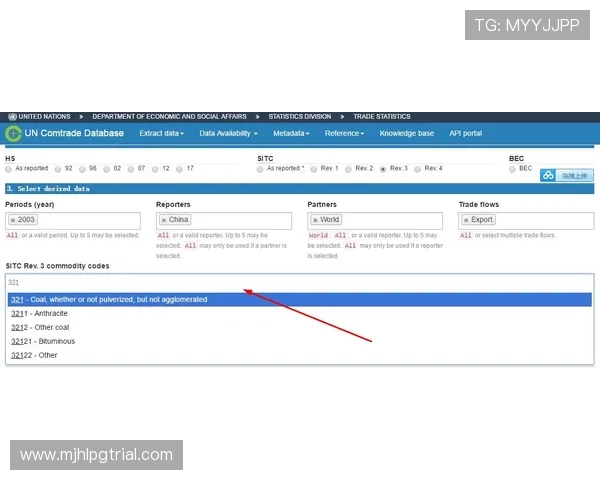The width and height of the screenshot is (600, 480).
Task: Click the United Nations emblem icon
Action: [11, 117]
